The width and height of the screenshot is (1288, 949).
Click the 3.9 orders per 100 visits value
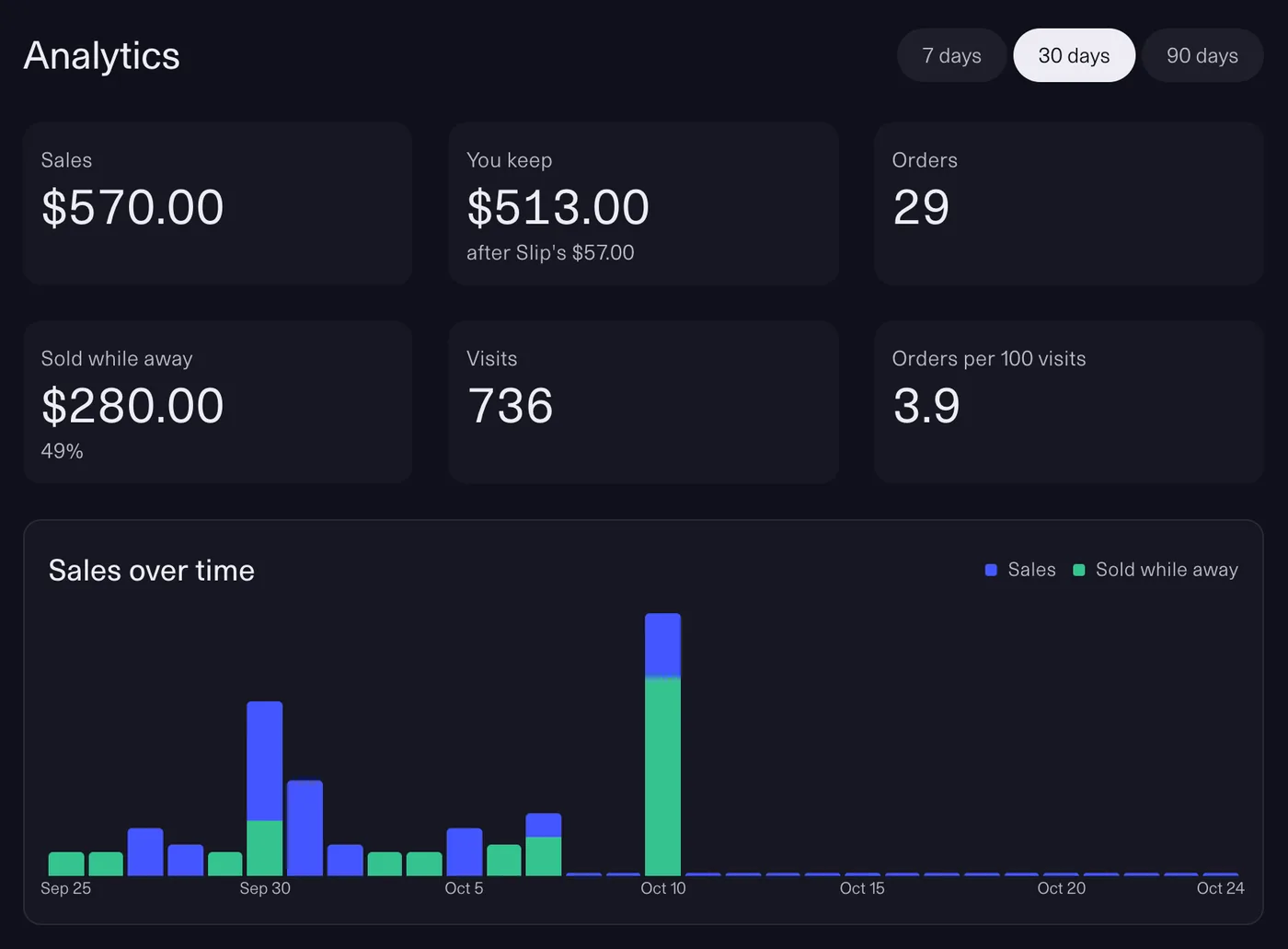click(x=926, y=406)
